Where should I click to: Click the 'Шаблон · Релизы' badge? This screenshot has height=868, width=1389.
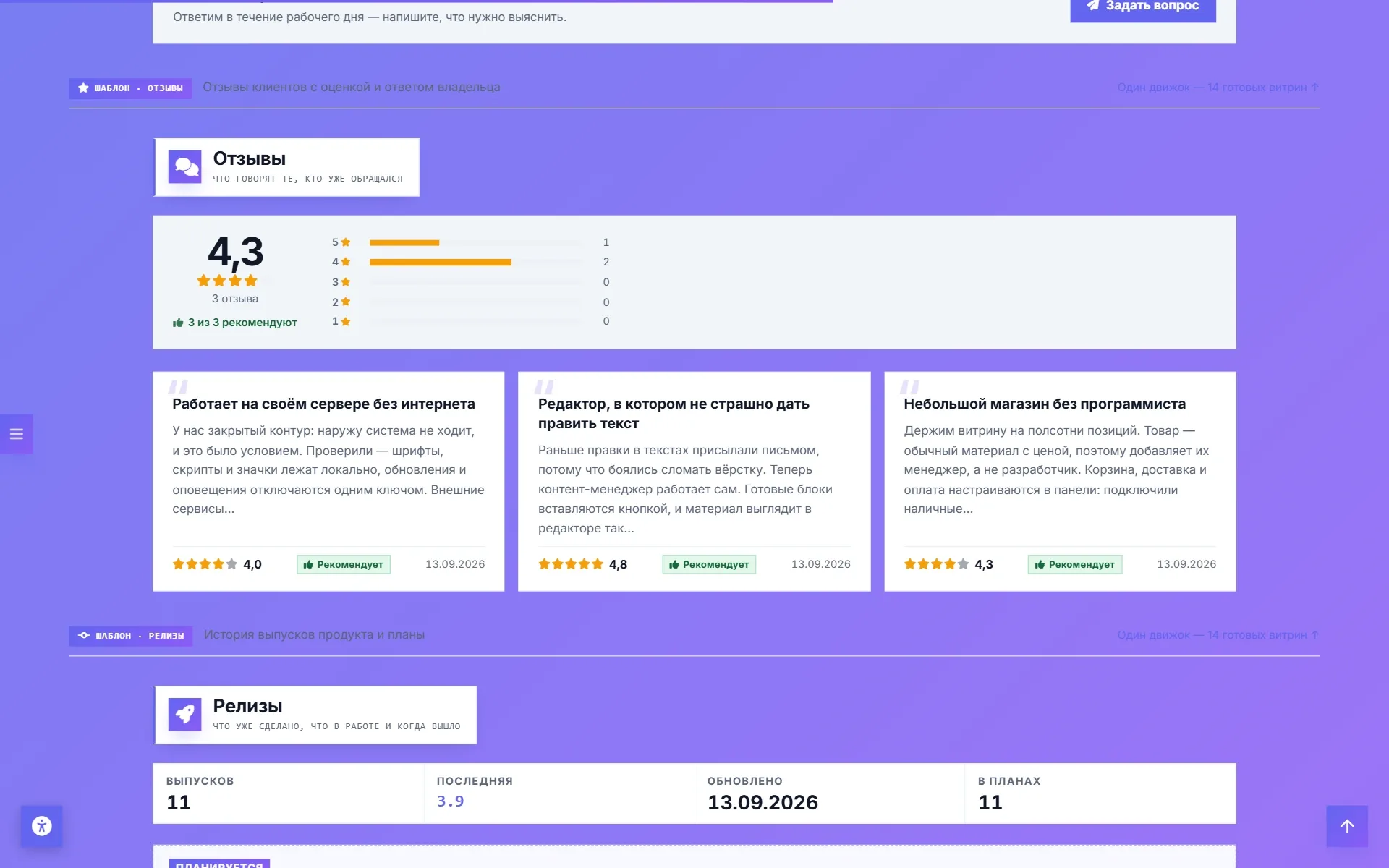[131, 636]
